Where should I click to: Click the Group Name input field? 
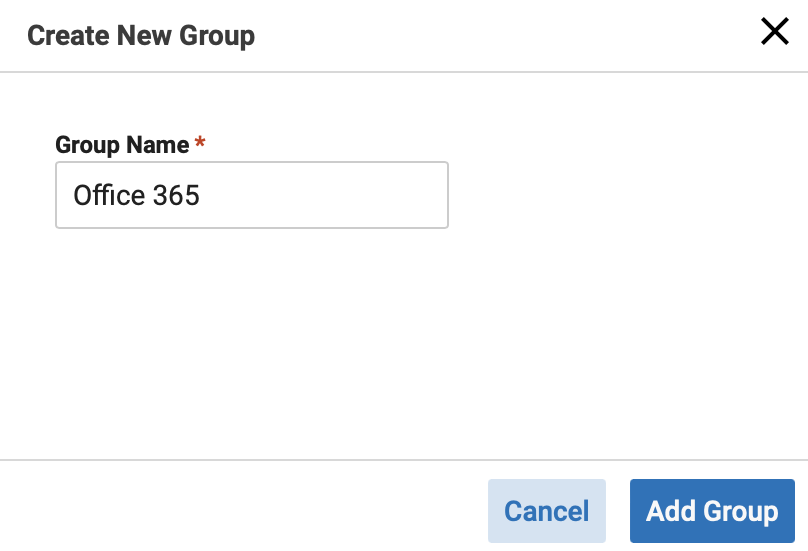pyautogui.click(x=252, y=195)
